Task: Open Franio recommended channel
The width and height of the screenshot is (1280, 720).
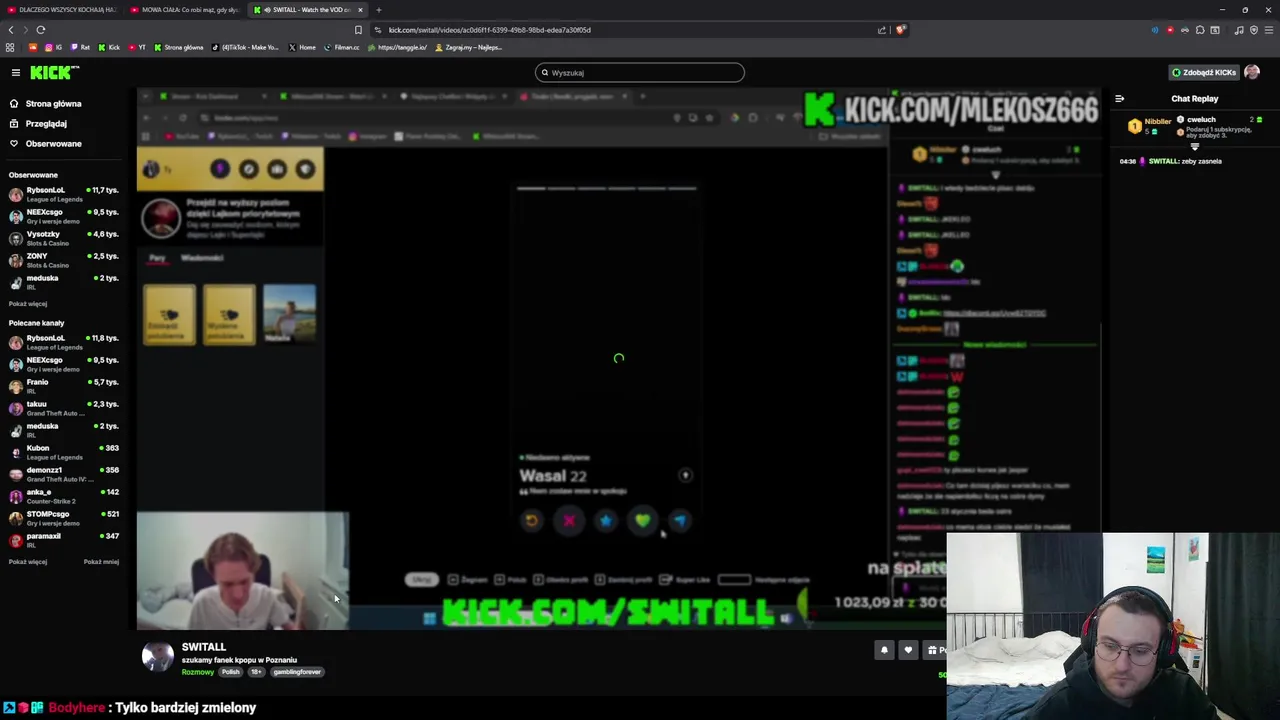Action: pos(63,386)
